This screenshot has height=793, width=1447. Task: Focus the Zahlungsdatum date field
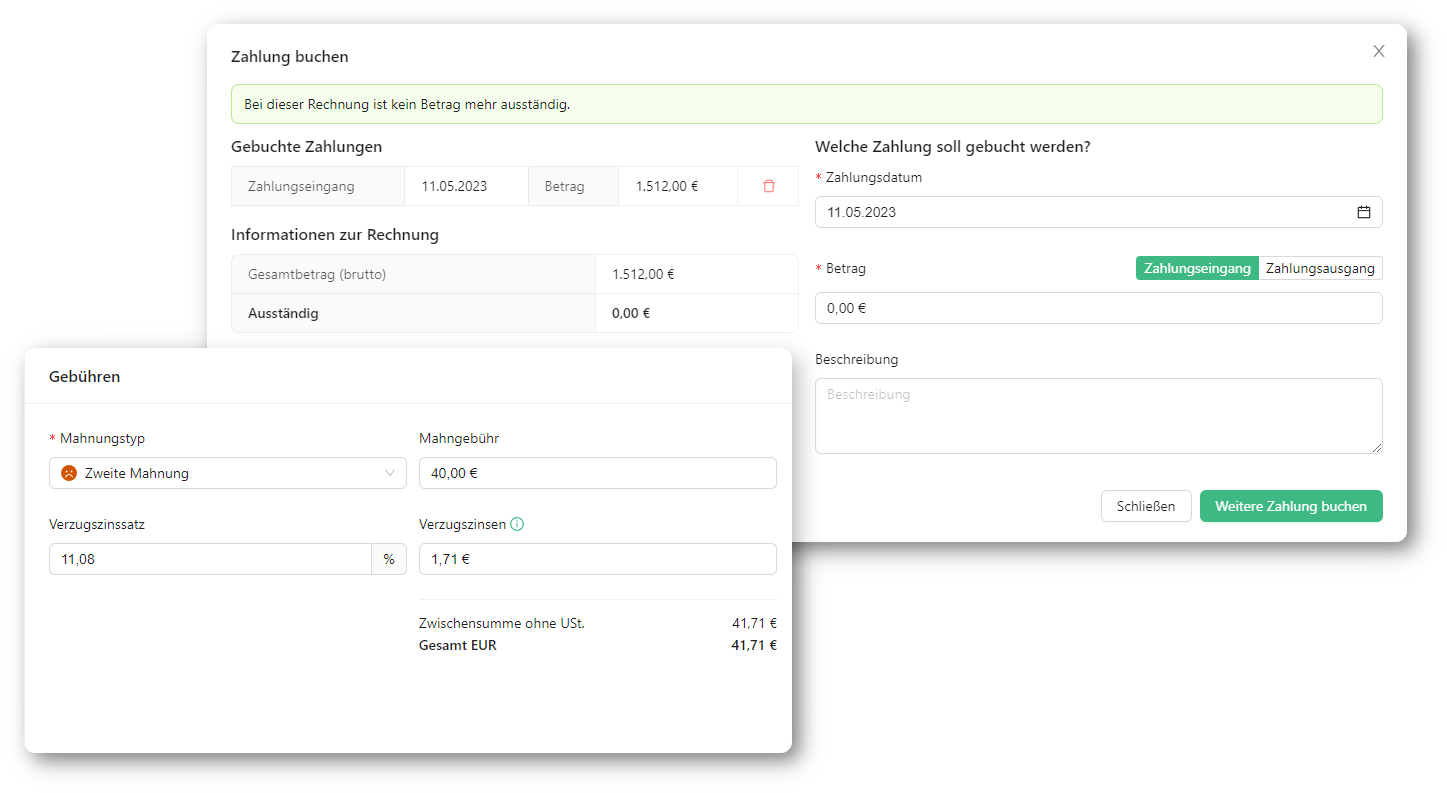(1080, 212)
